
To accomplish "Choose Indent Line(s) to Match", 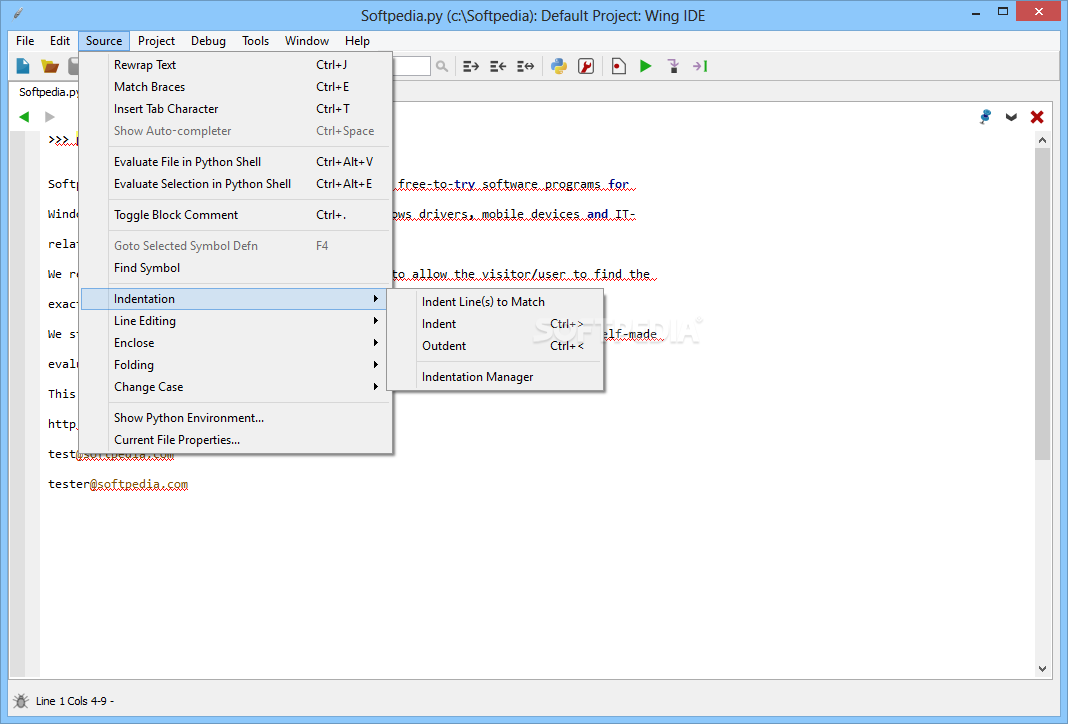I will coord(495,302).
